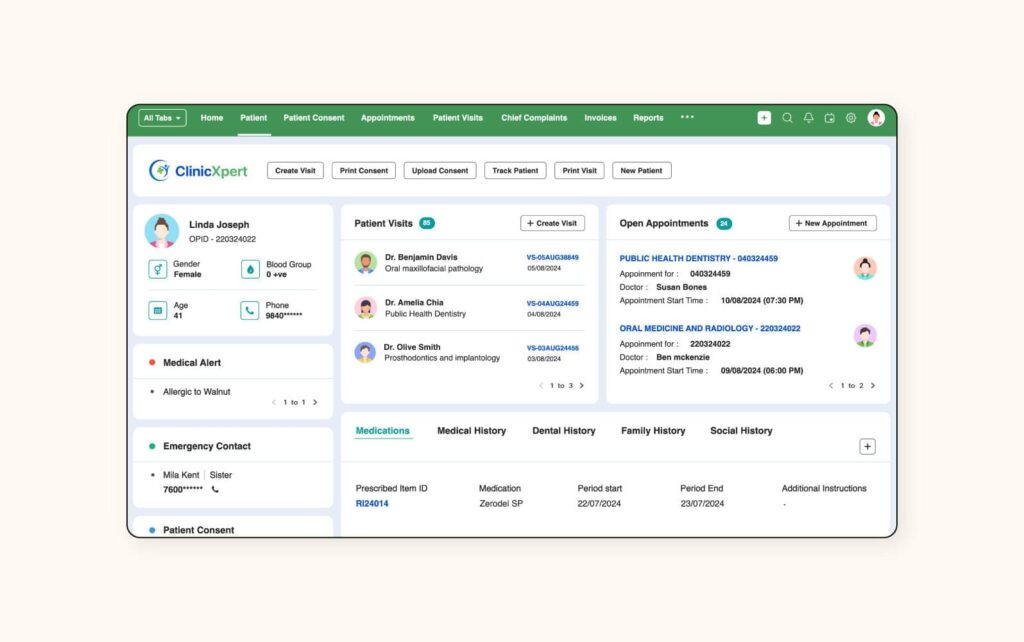Viewport: 1024px width, 642px height.
Task: Go to next Medical Alert page
Action: [315, 402]
